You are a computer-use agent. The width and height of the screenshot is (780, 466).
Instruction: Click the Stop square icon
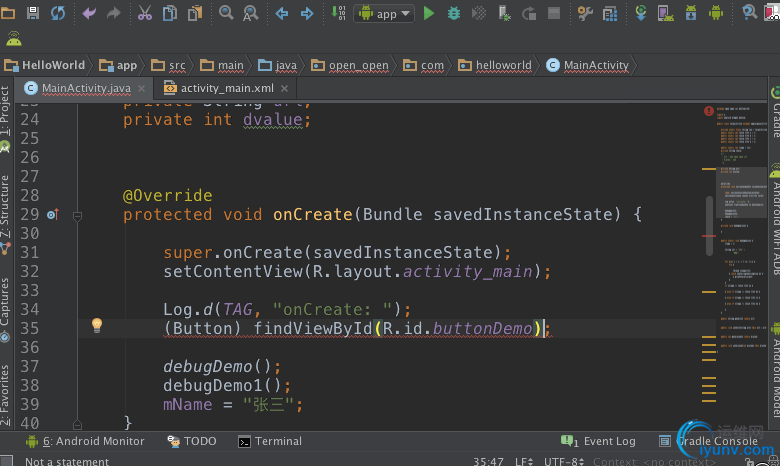click(554, 13)
